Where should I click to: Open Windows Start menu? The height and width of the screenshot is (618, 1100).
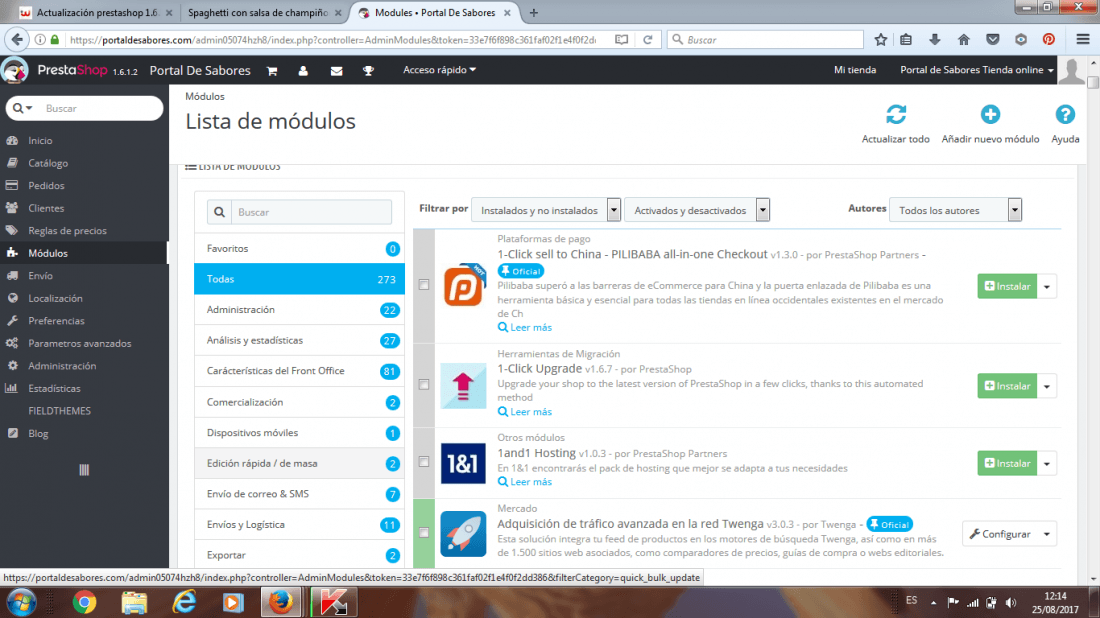(21, 603)
